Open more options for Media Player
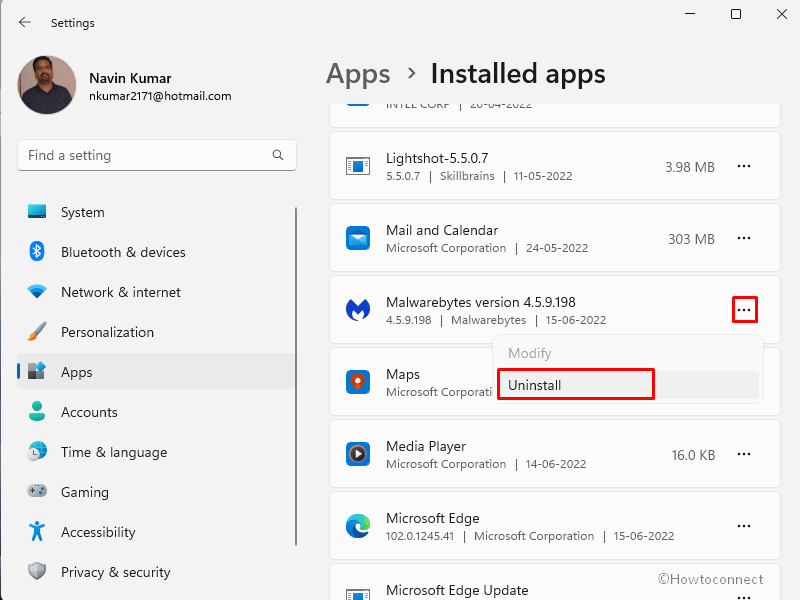This screenshot has height=600, width=800. pyautogui.click(x=744, y=454)
